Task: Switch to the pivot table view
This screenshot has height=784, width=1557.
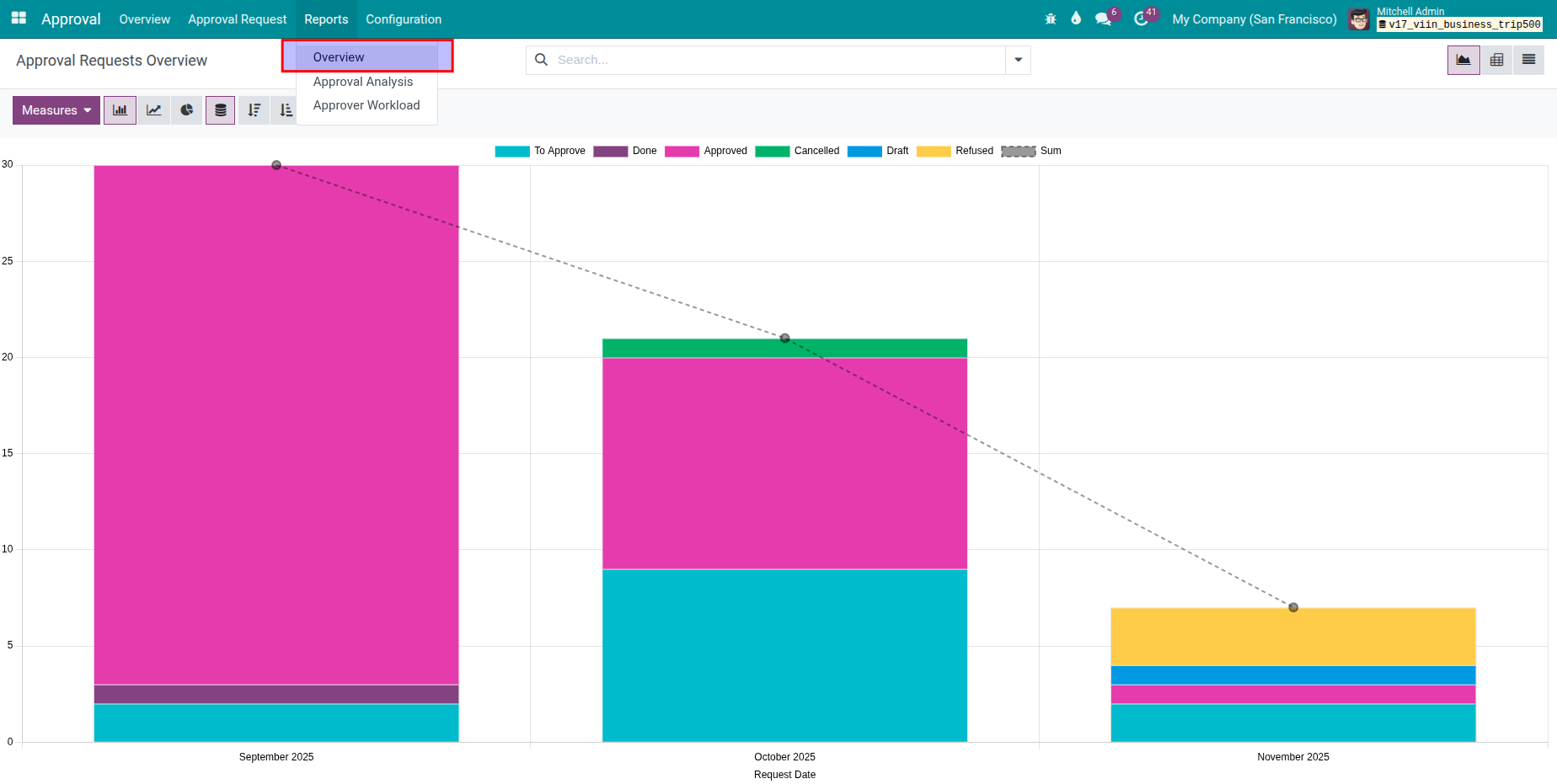Action: 1496,60
